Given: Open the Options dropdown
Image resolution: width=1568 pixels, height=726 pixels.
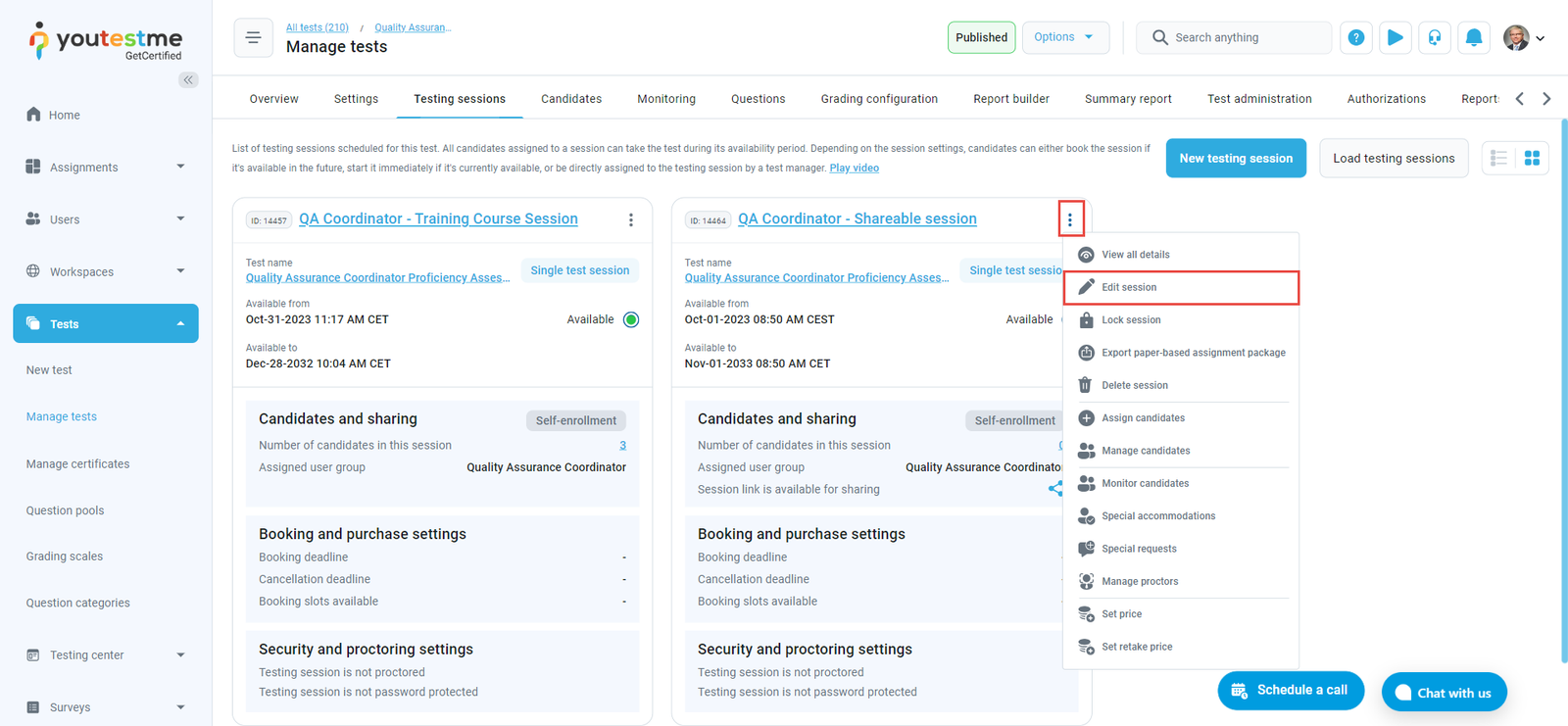Looking at the screenshot, I should (1064, 37).
